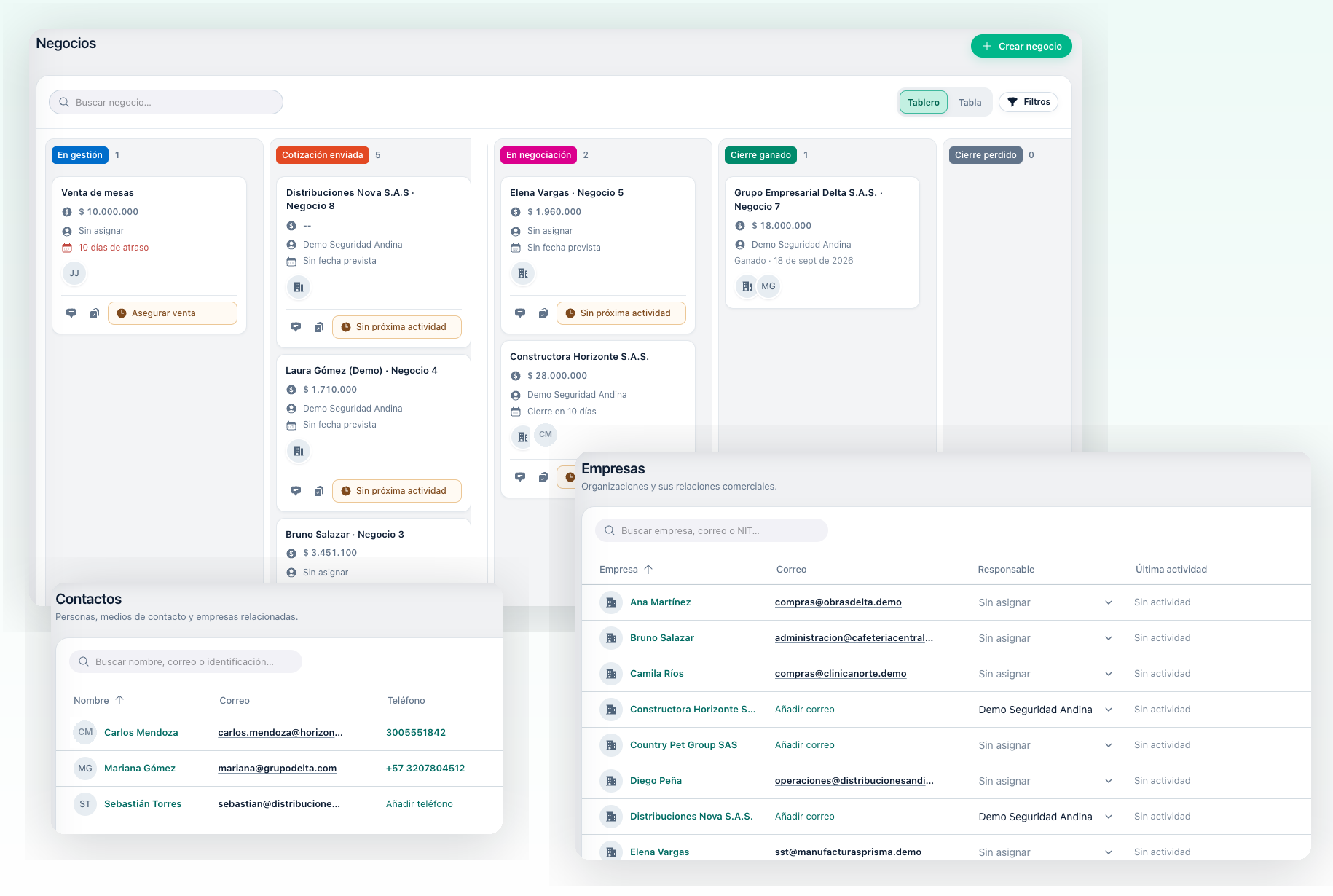Open Camila Ríos company link
1333x896 pixels.
click(657, 674)
